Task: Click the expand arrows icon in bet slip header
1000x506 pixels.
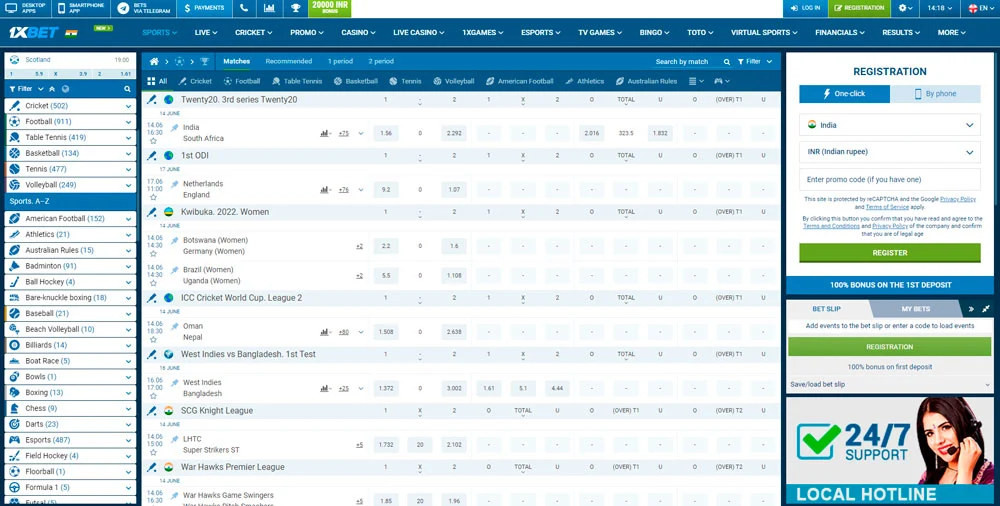Action: point(986,309)
